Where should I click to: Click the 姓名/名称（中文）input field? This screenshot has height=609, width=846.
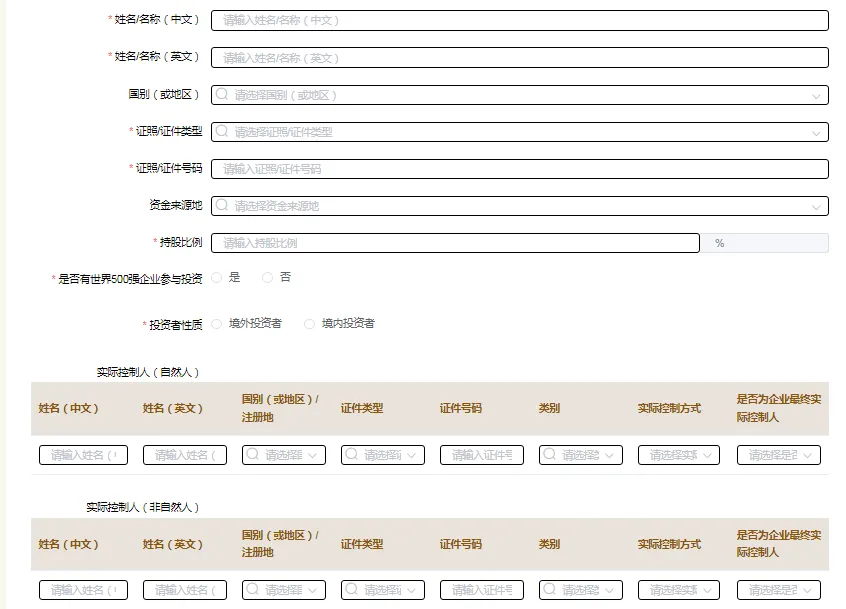click(520, 20)
